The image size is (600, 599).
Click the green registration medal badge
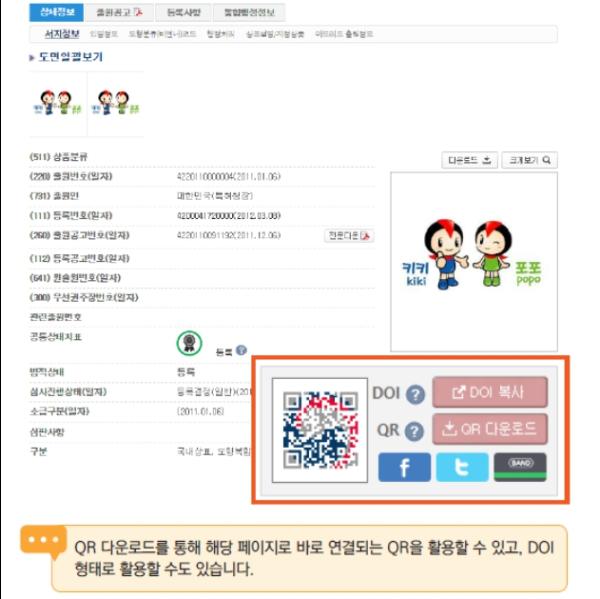pyautogui.click(x=189, y=343)
